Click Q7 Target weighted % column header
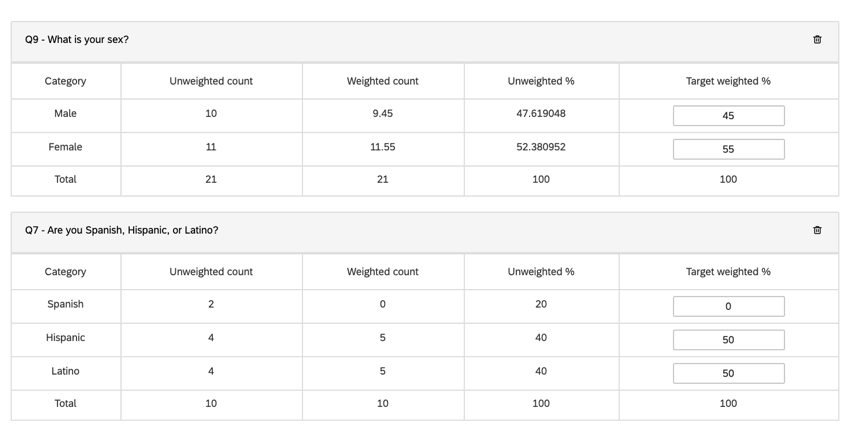Viewport: 850px width, 425px height. [x=728, y=272]
